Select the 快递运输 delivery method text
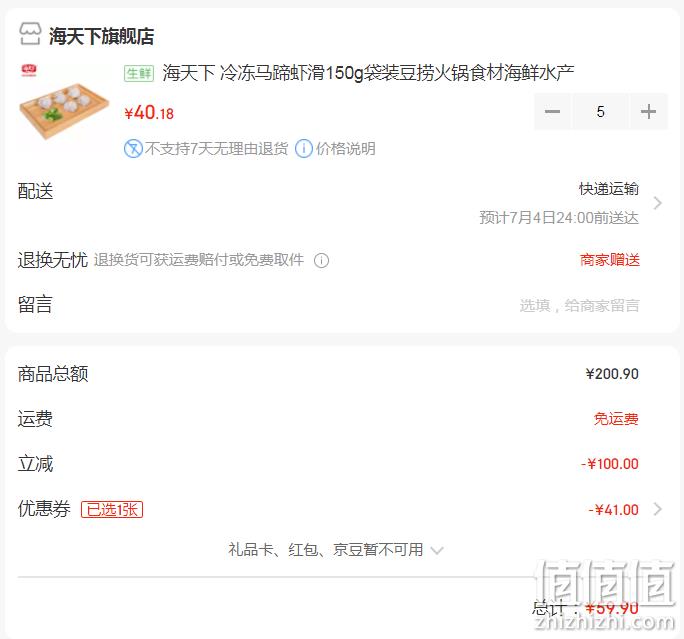This screenshot has width=684, height=639. (609, 189)
